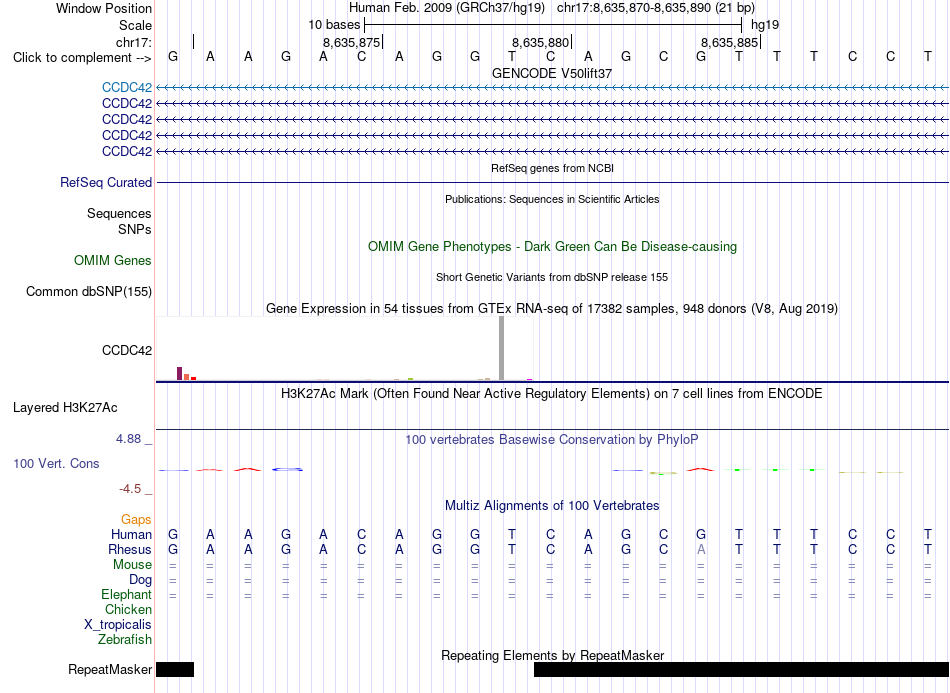The image size is (950, 693).
Task: Click the short black RepeatMasker block
Action: click(175, 669)
